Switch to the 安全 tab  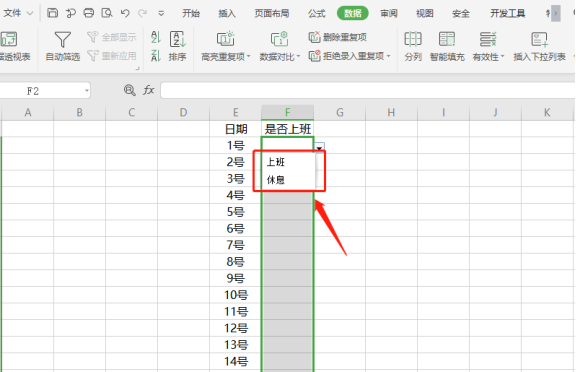click(x=461, y=14)
